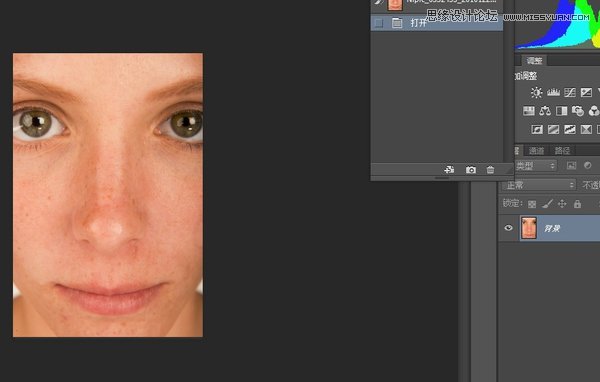Hide the 背景 layer with eye icon

(508, 228)
